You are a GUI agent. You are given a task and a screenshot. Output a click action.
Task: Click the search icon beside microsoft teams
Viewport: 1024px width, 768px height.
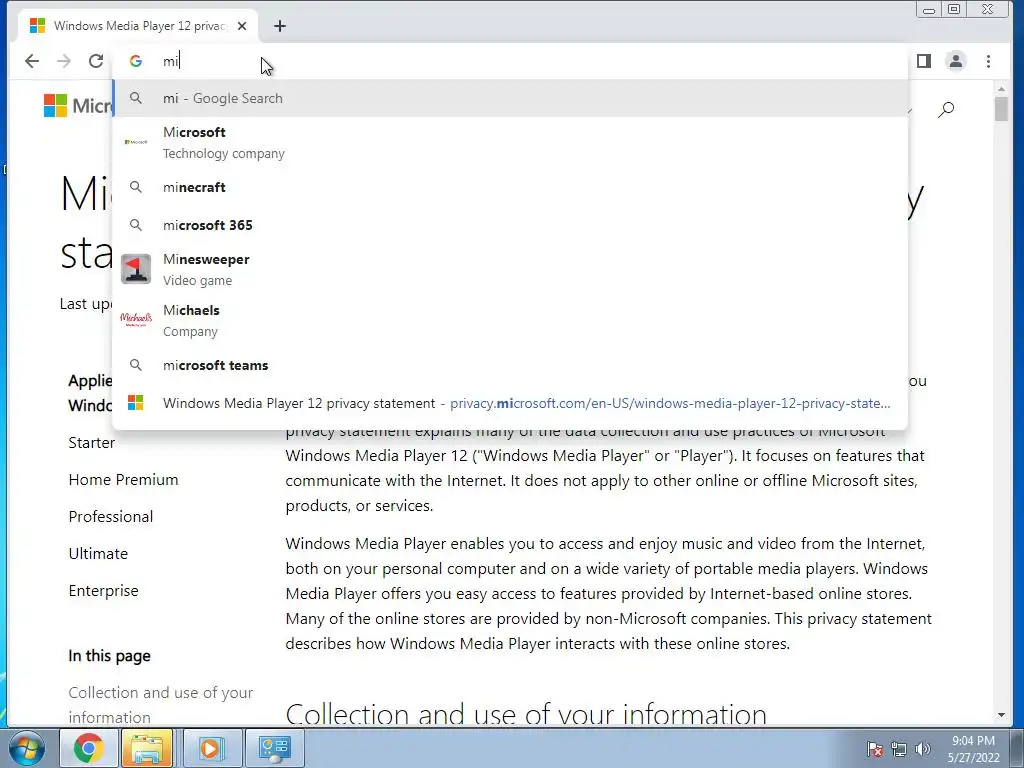click(136, 366)
